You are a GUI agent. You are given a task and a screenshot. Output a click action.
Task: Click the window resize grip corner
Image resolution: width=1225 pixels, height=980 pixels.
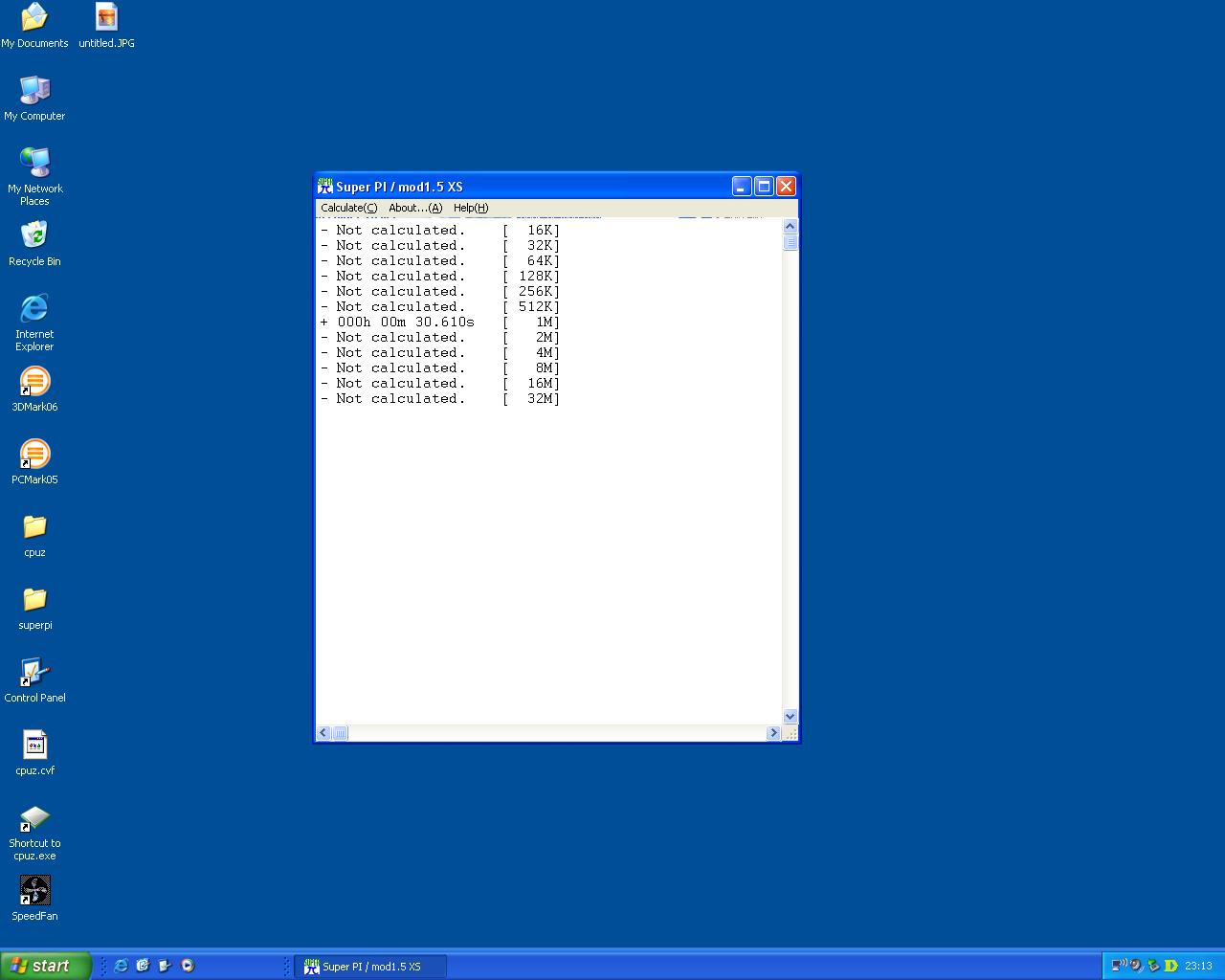point(790,733)
